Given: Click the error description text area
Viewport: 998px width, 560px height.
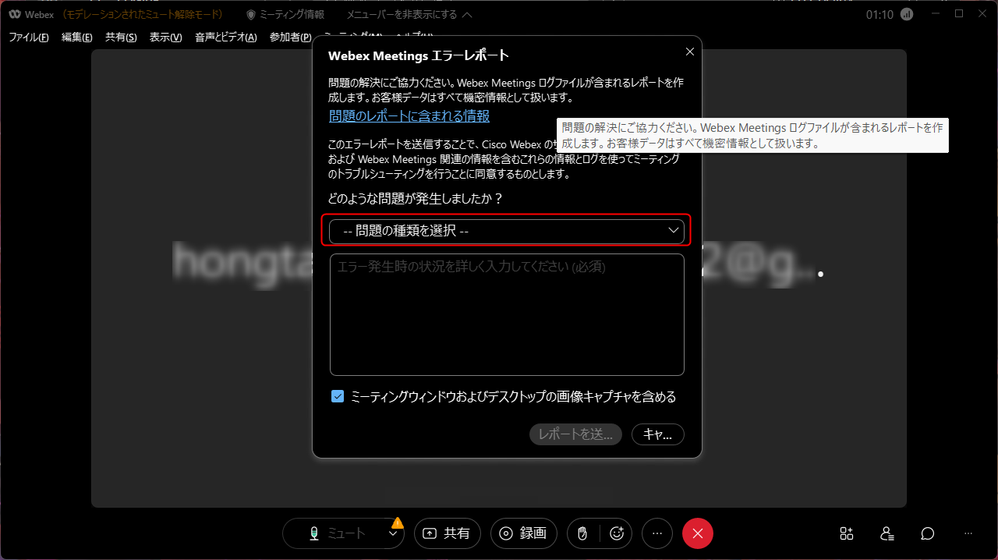Looking at the screenshot, I should pyautogui.click(x=507, y=314).
